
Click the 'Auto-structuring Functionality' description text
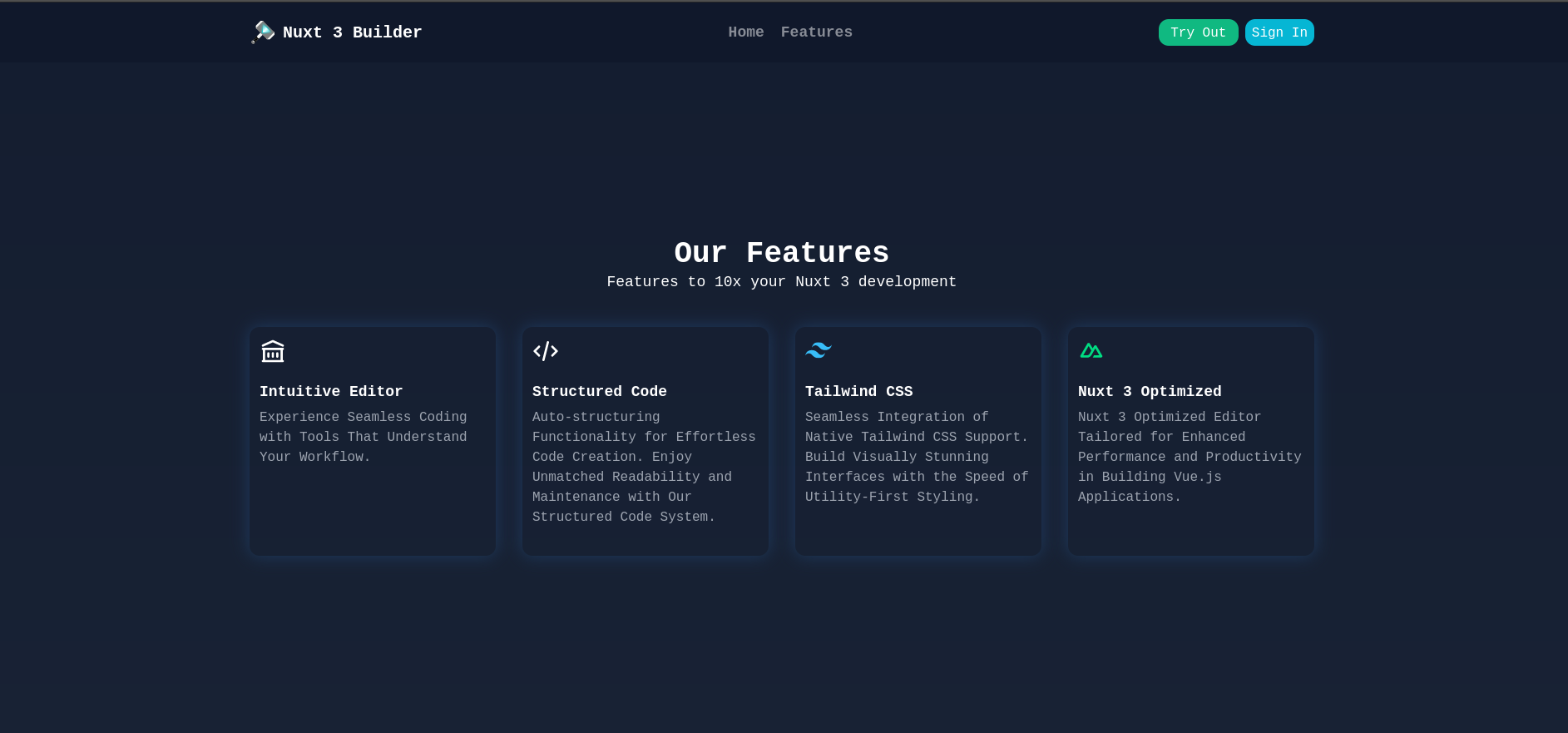tap(645, 467)
